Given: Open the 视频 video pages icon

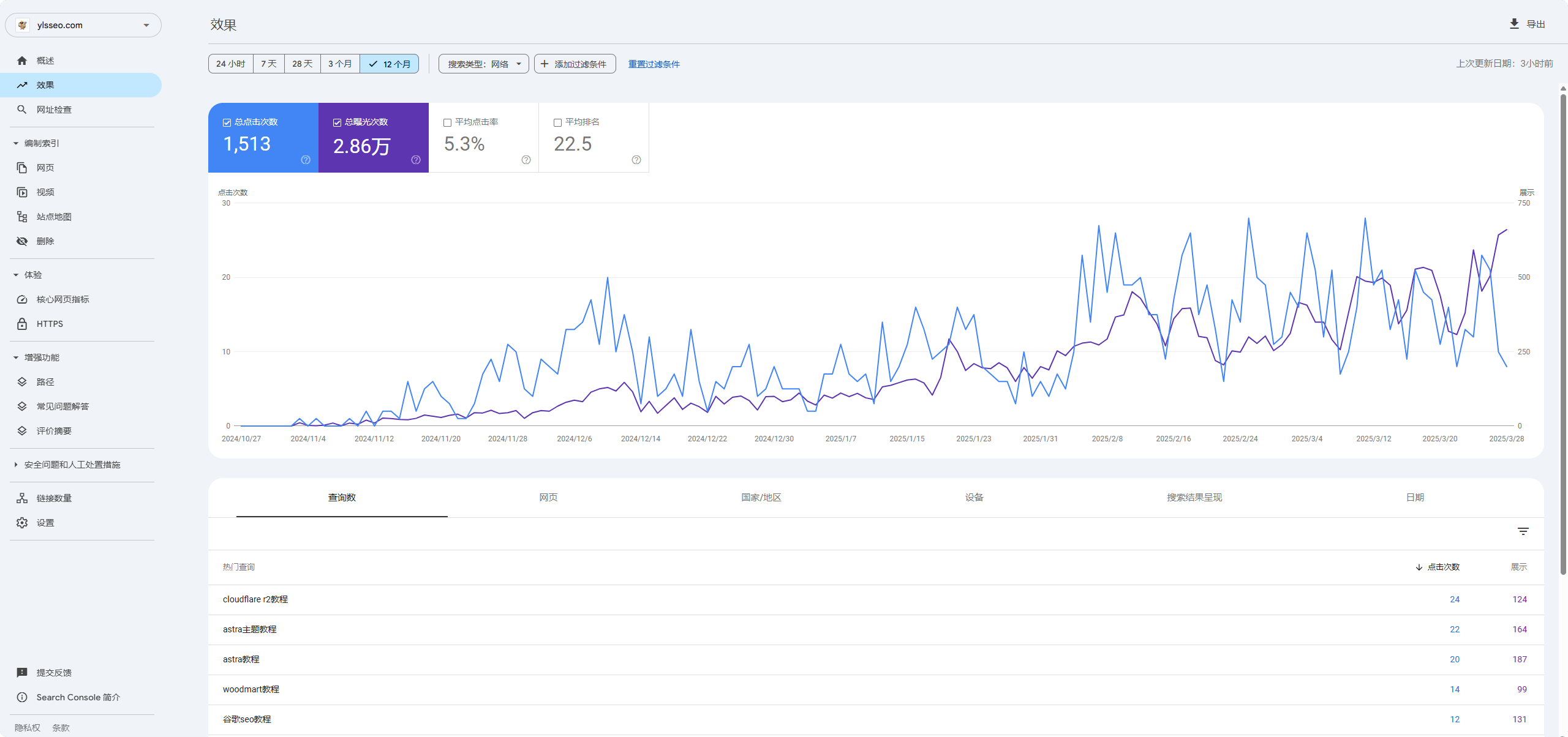Looking at the screenshot, I should (22, 192).
